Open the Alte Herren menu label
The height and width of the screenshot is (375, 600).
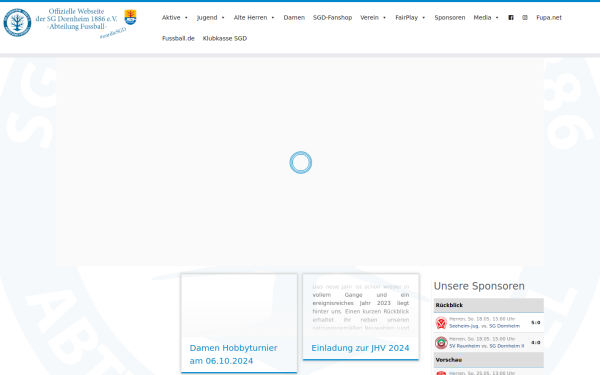click(250, 18)
